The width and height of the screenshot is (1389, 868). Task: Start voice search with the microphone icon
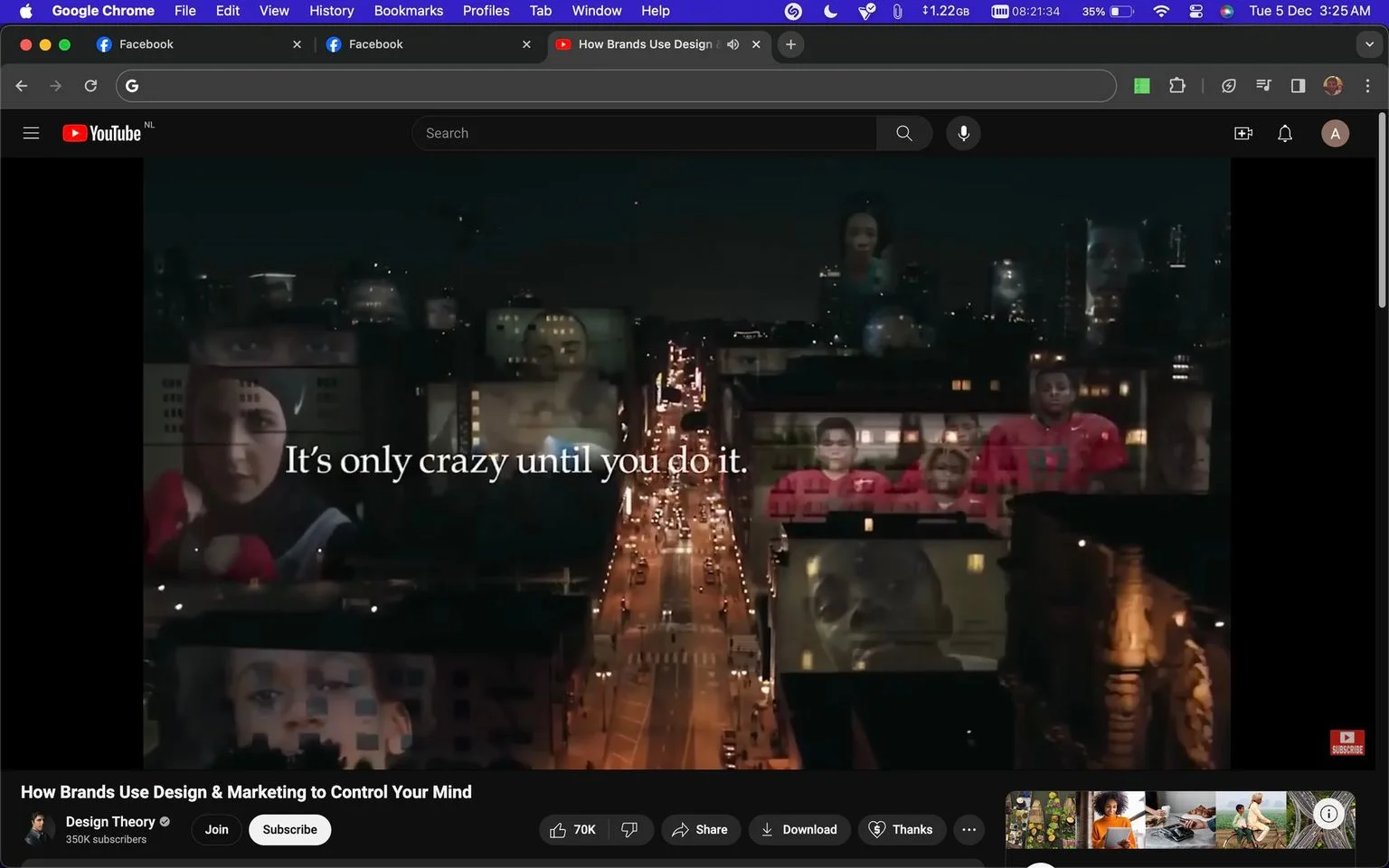click(x=963, y=133)
